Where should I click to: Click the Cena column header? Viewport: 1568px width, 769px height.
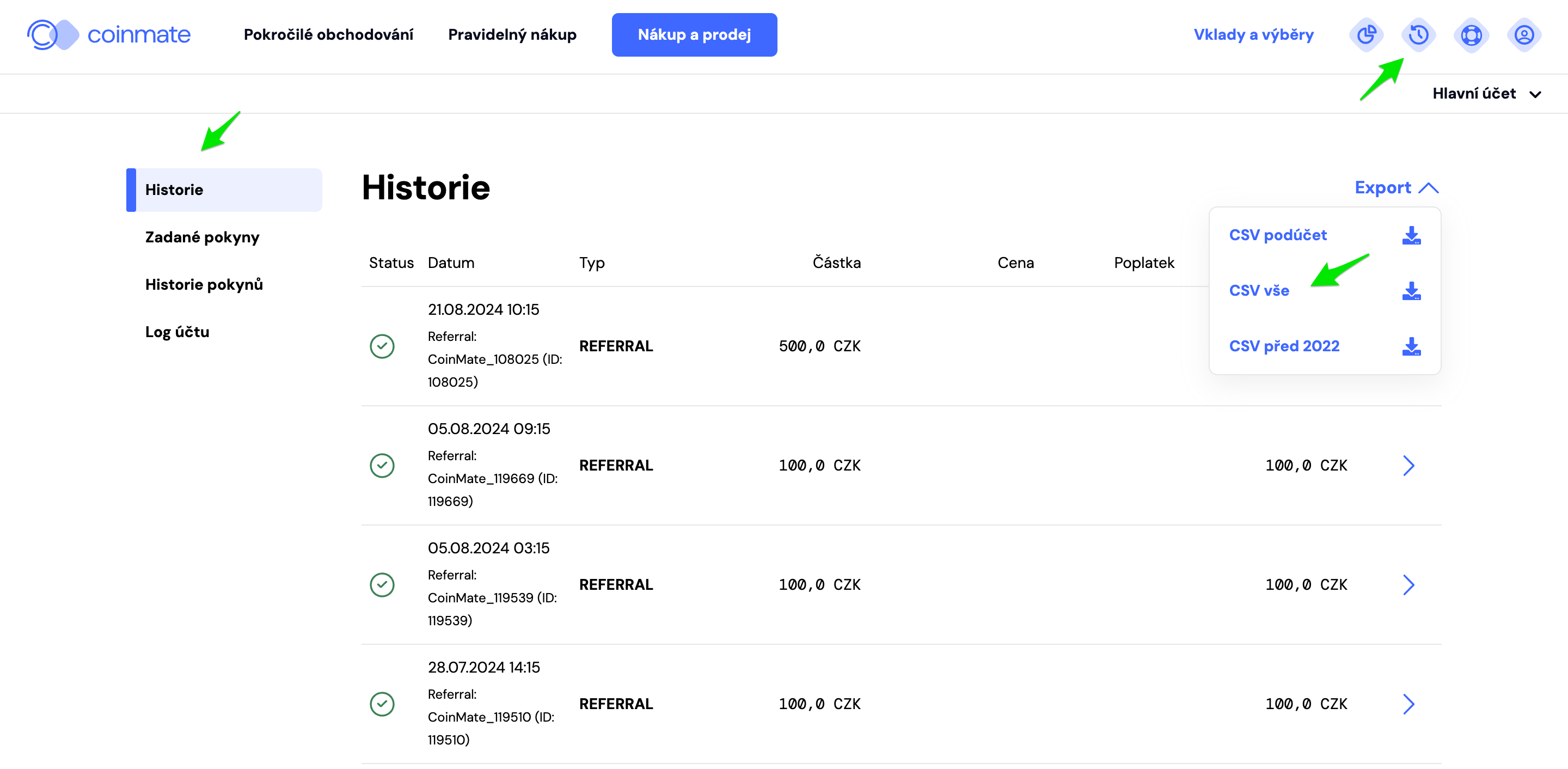(x=1015, y=263)
